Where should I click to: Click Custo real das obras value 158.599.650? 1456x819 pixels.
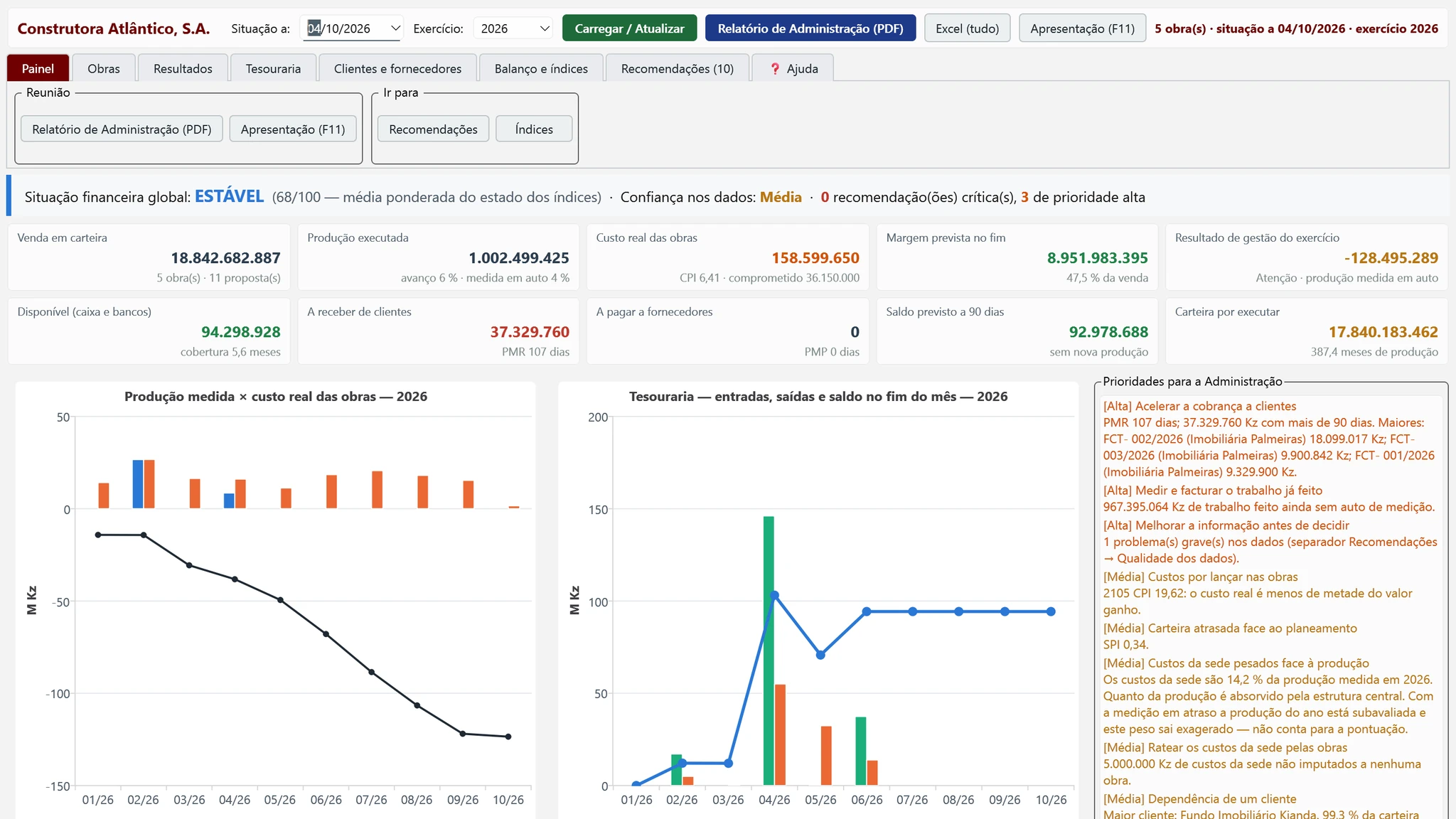pyautogui.click(x=815, y=258)
